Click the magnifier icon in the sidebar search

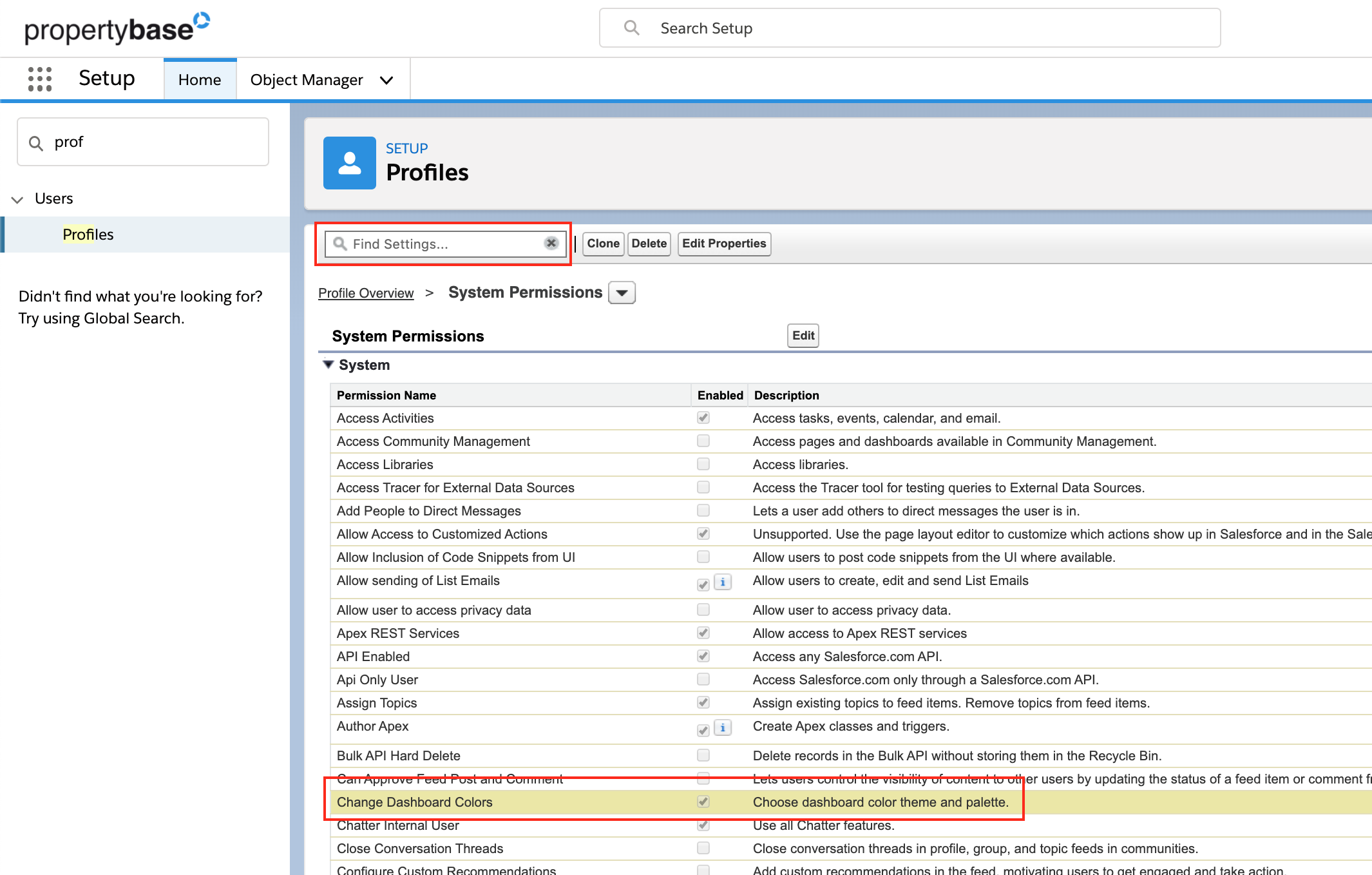tap(36, 142)
